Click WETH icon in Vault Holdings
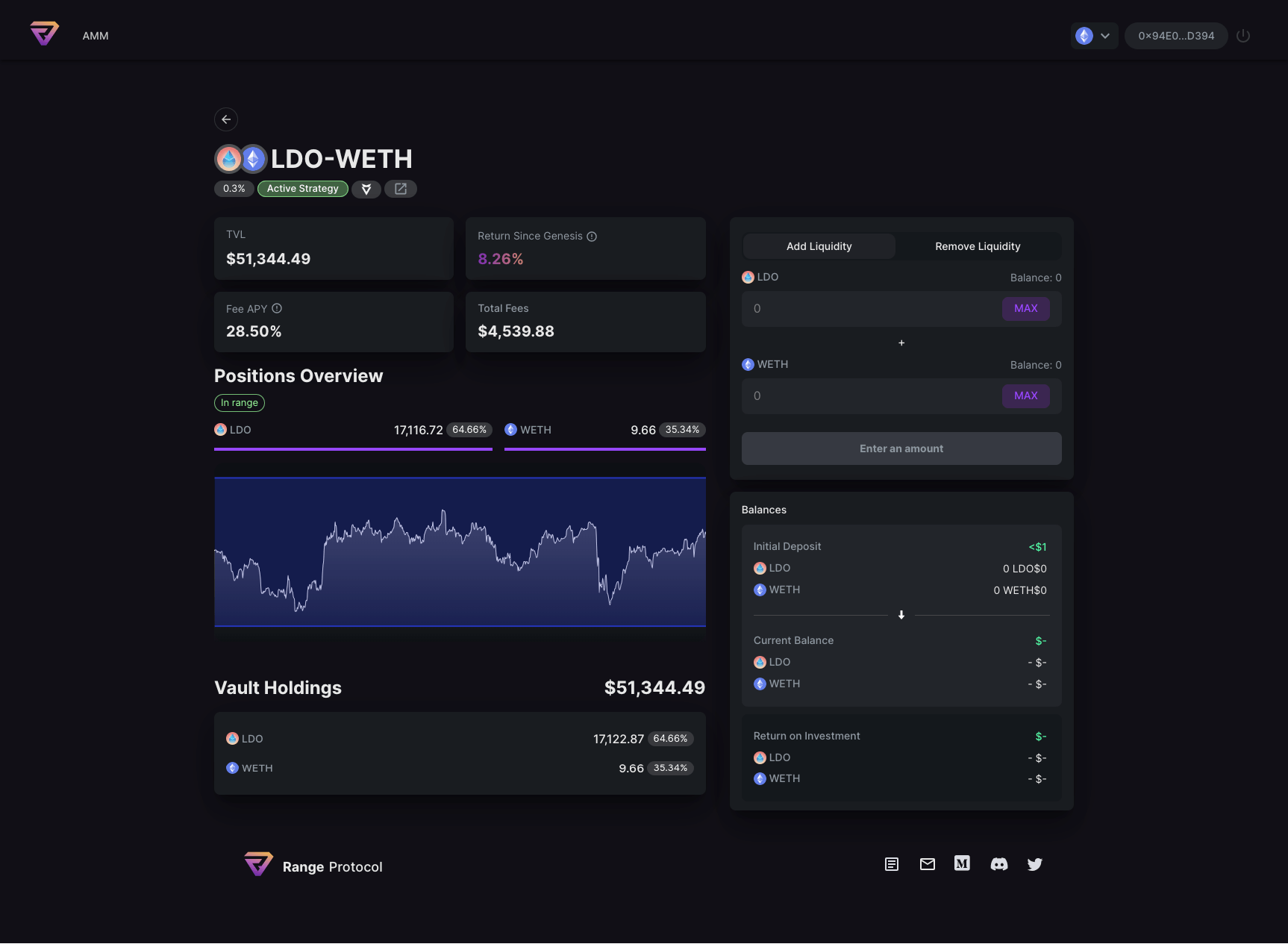 point(232,768)
